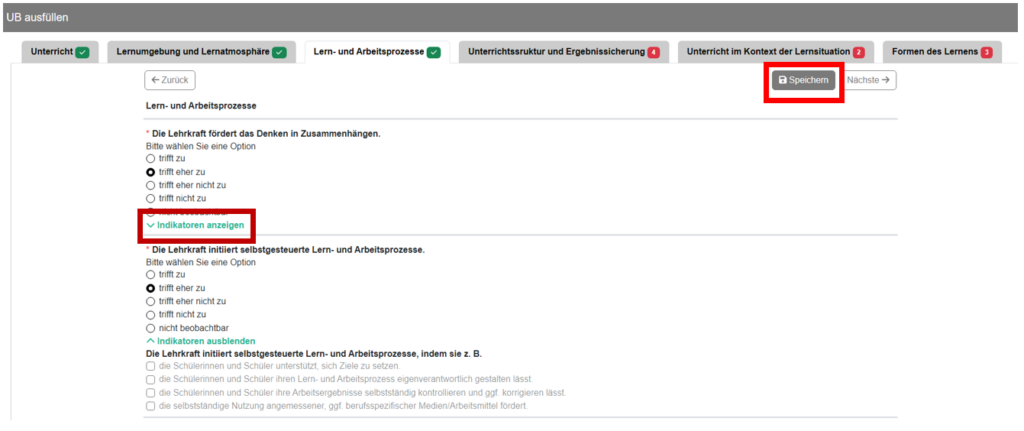Click green checkmark on Lern- und Arbeitsprozesse tab
This screenshot has width=1024, height=431.
(434, 52)
